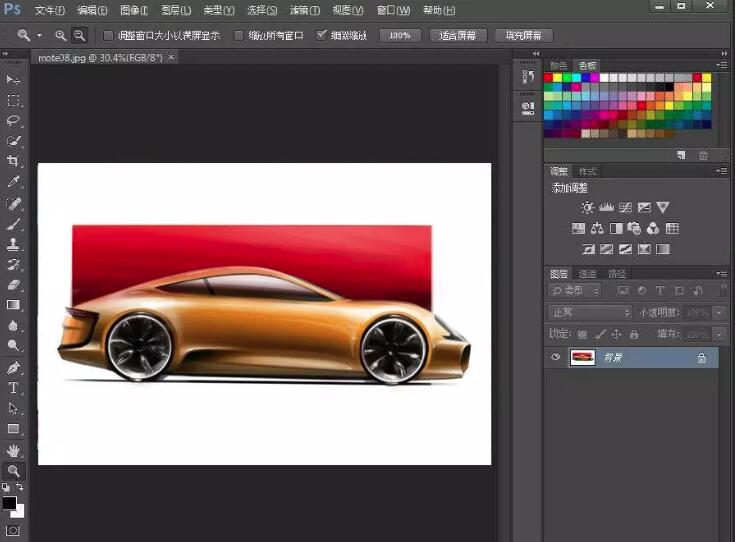Viewport: 736px width, 542px height.
Task: Open the layer blend mode dropdown 正常
Action: 590,313
